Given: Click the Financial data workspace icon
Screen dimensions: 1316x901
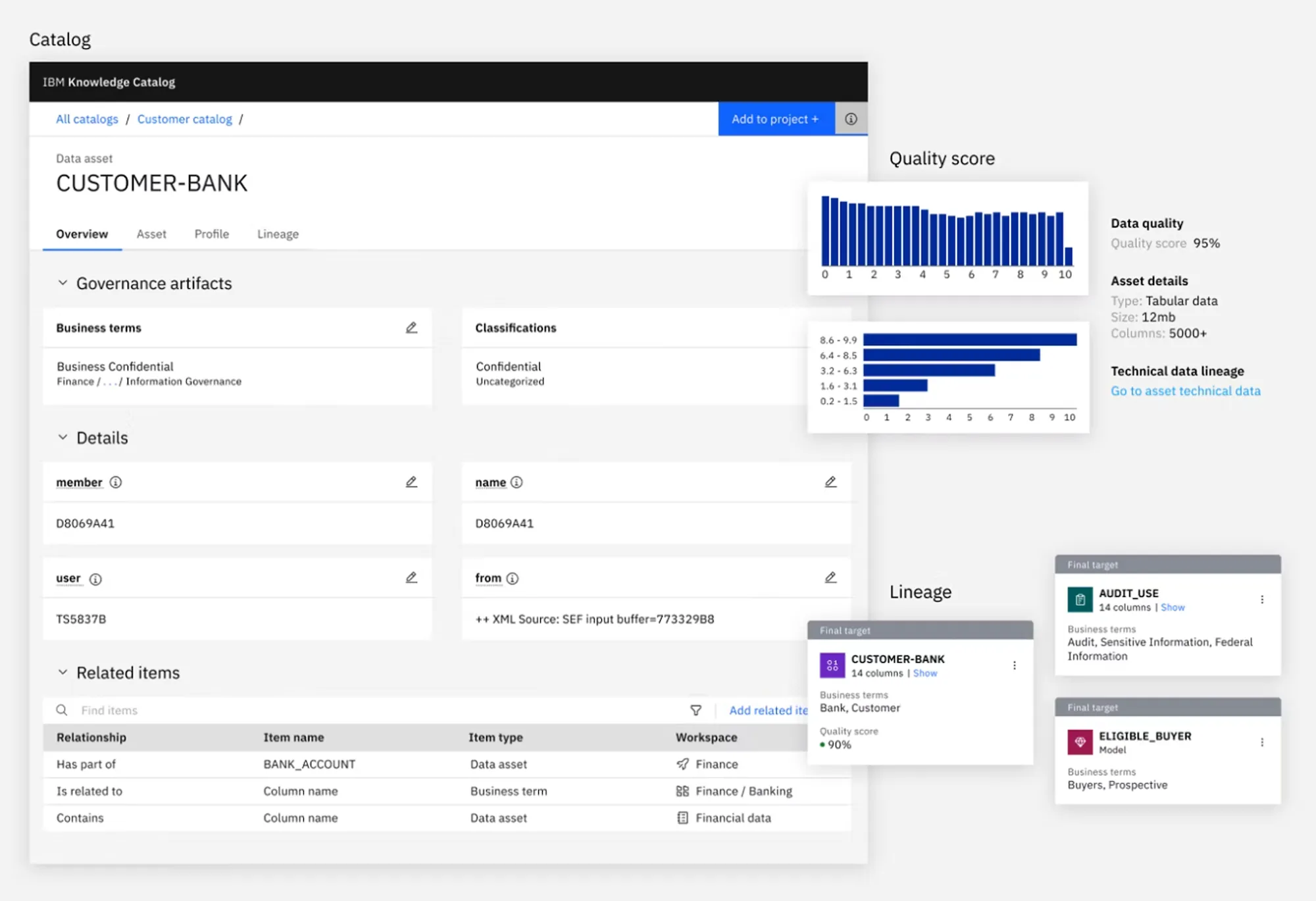Looking at the screenshot, I should point(682,818).
